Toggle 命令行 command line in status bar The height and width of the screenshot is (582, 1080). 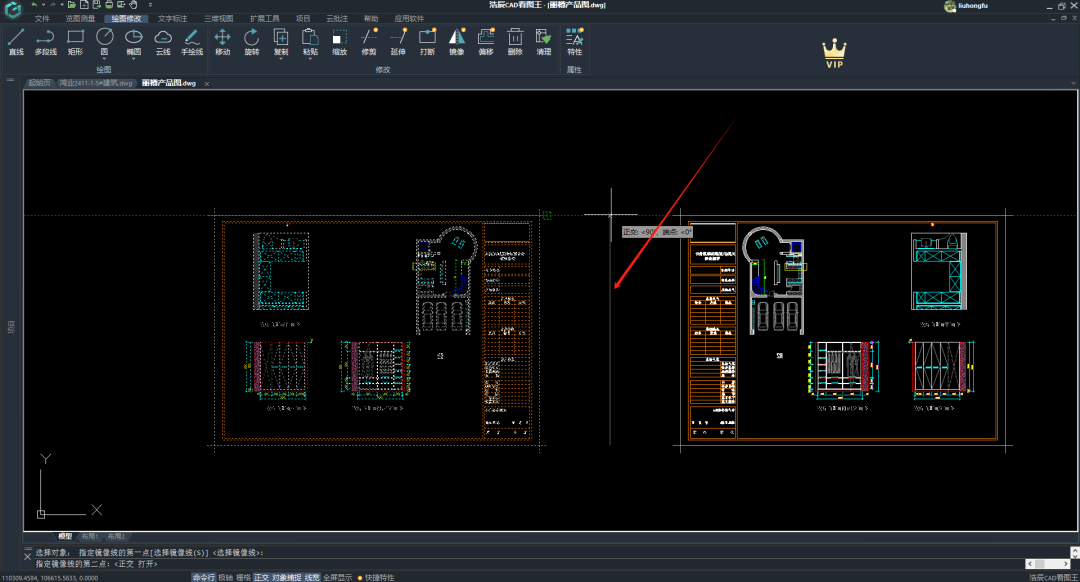click(x=203, y=577)
